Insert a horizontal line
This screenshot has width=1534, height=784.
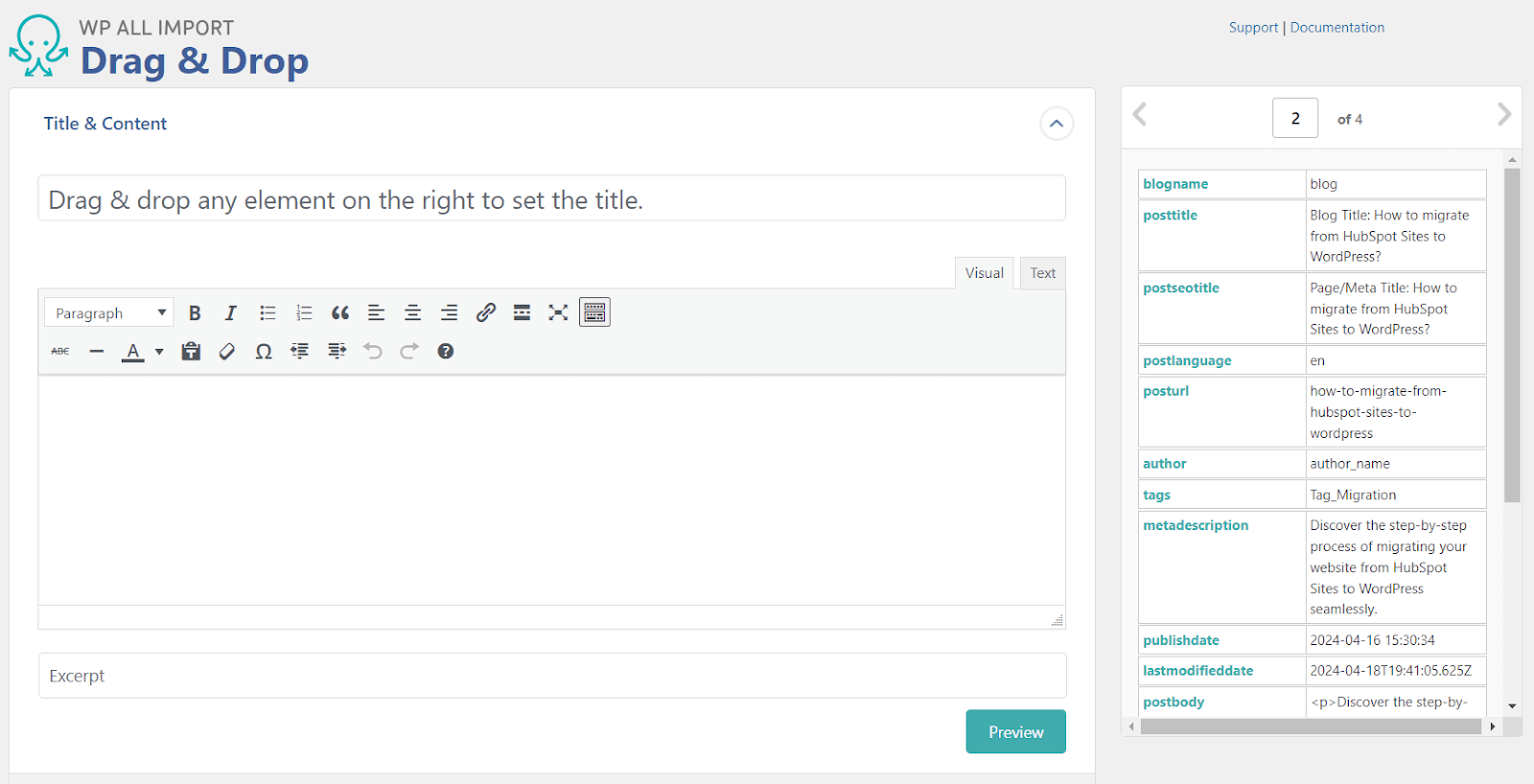point(97,351)
